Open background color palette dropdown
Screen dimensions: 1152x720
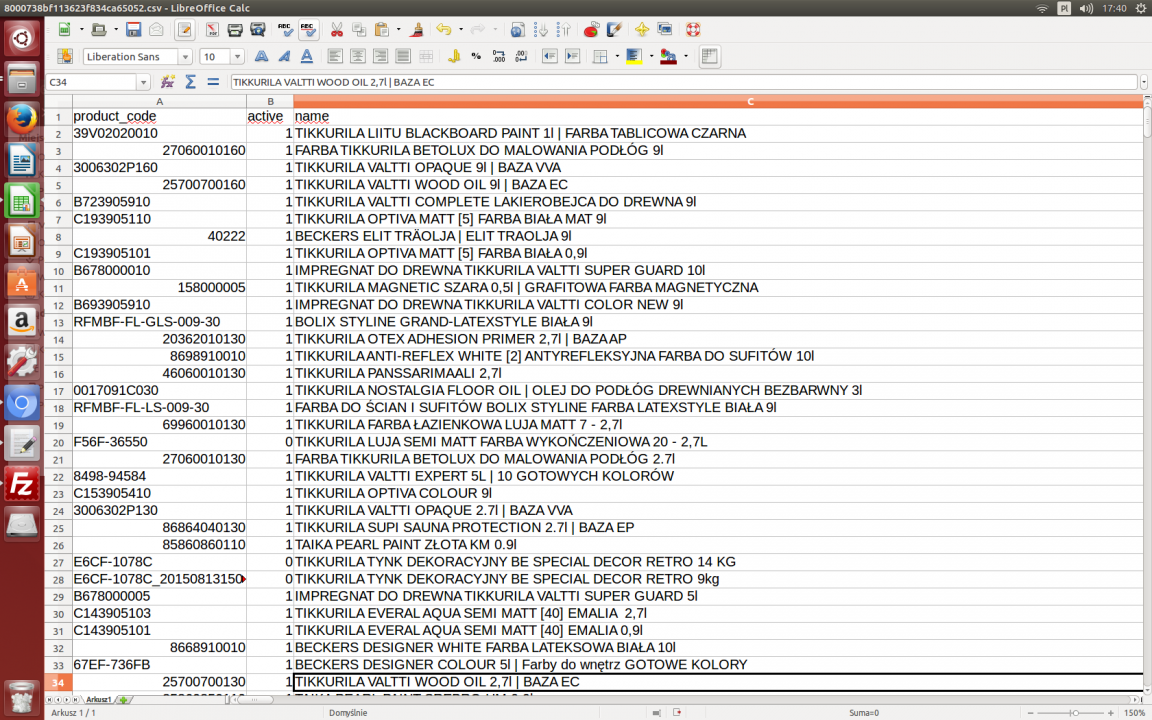coord(651,57)
